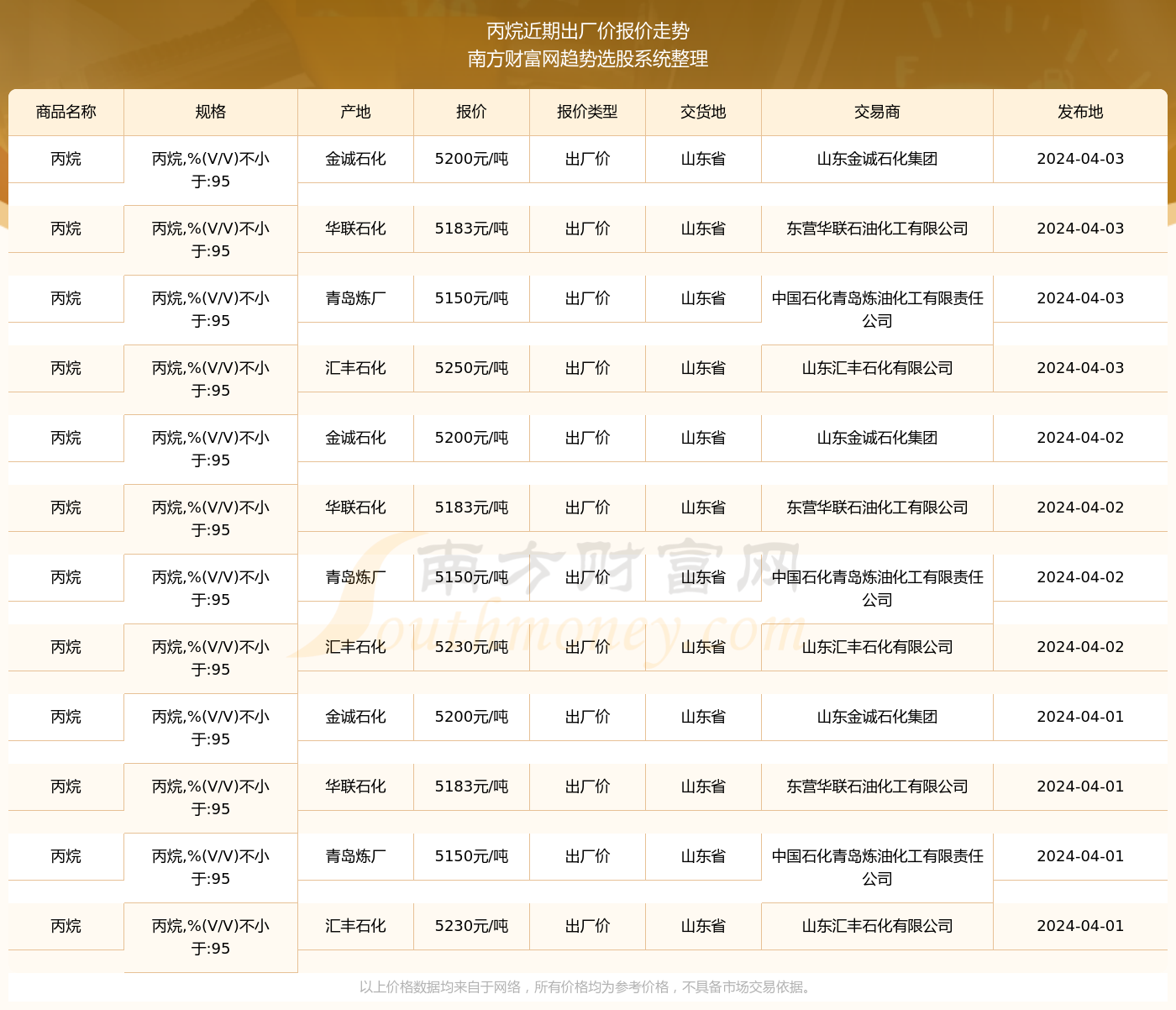1176x1010 pixels.
Task: Select 华联石化 in the 2024-04-03 row
Action: point(355,229)
